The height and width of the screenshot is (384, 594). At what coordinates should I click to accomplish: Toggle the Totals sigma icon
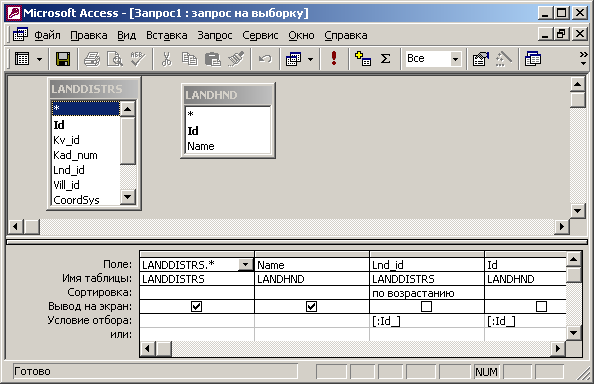pyautogui.click(x=385, y=59)
